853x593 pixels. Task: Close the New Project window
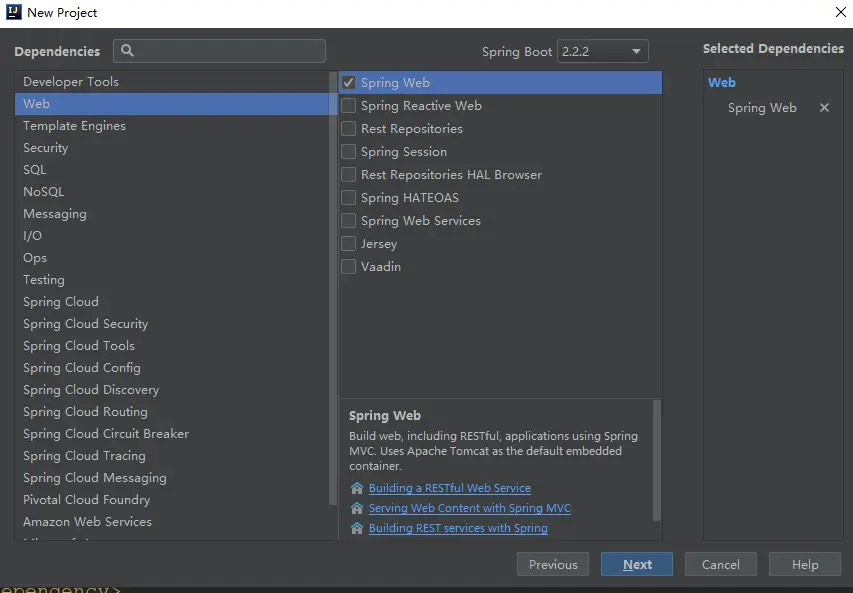point(840,12)
